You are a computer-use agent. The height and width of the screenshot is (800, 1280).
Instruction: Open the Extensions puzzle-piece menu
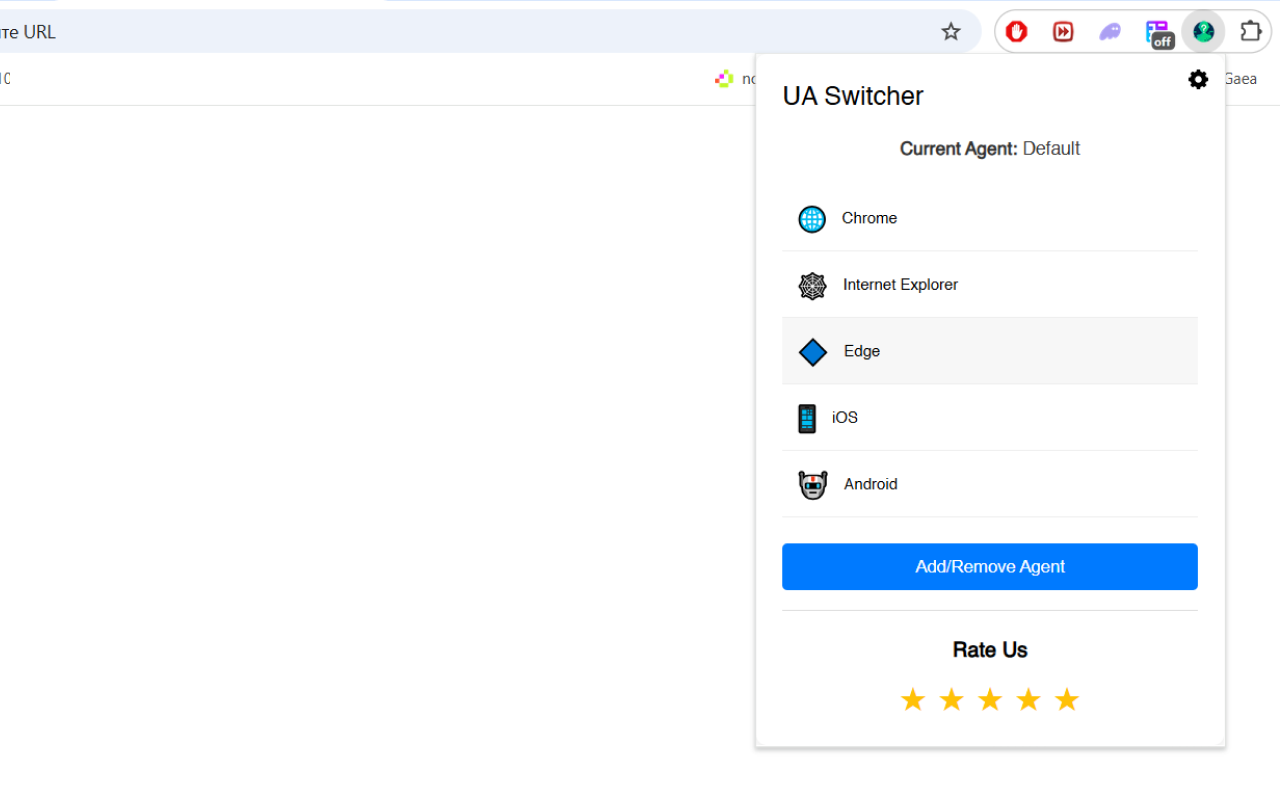[x=1251, y=32]
